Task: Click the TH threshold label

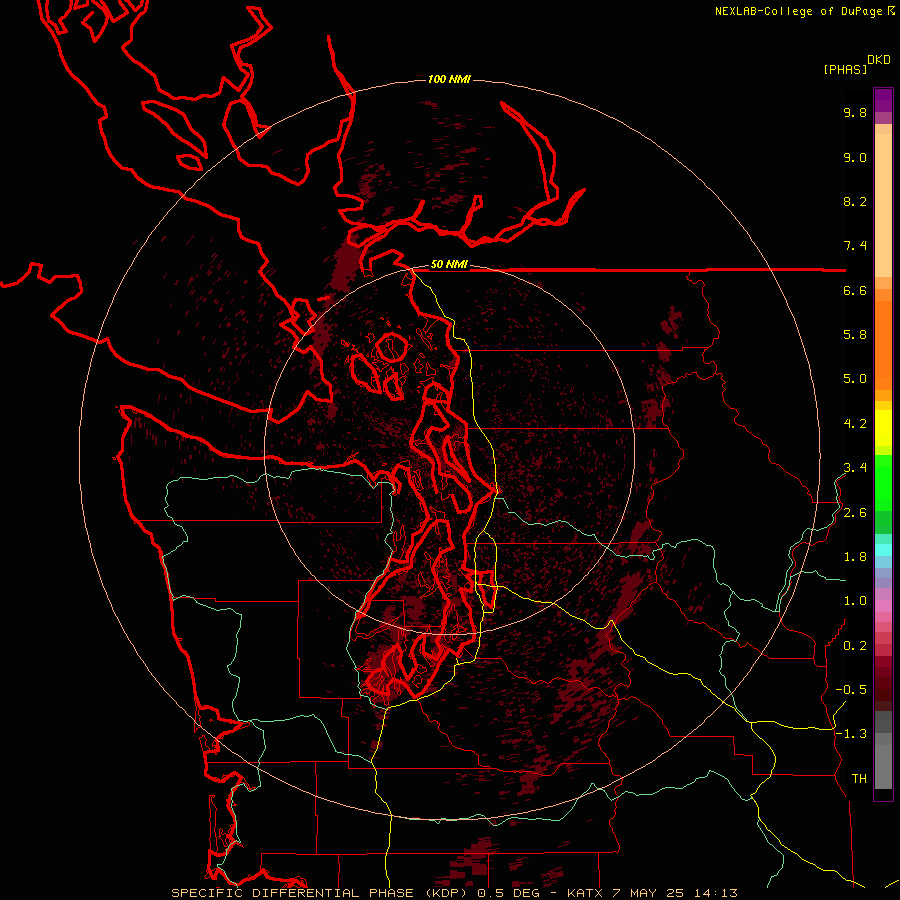Action: [x=859, y=779]
